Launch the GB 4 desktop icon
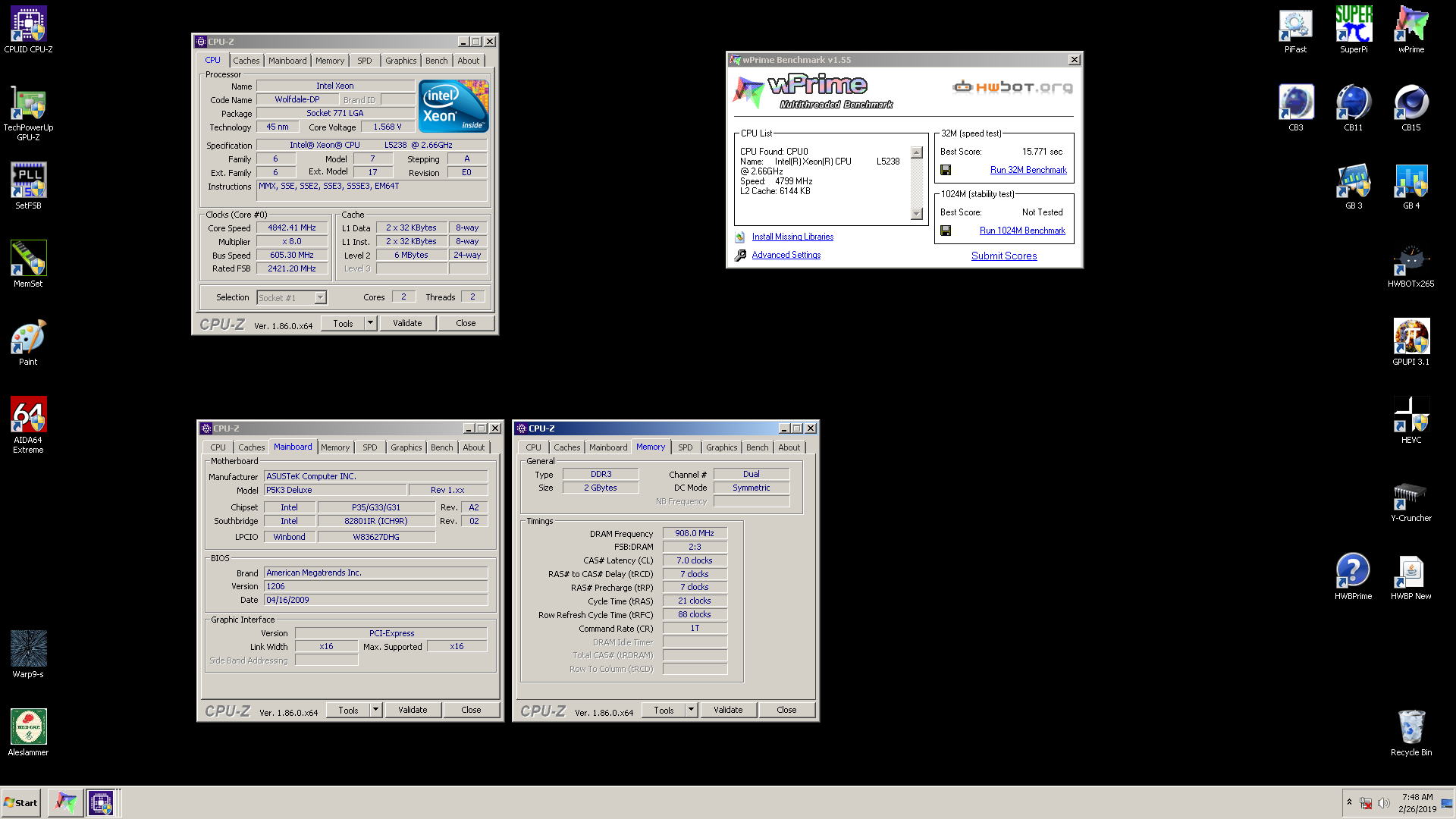1456x819 pixels. pos(1411,186)
